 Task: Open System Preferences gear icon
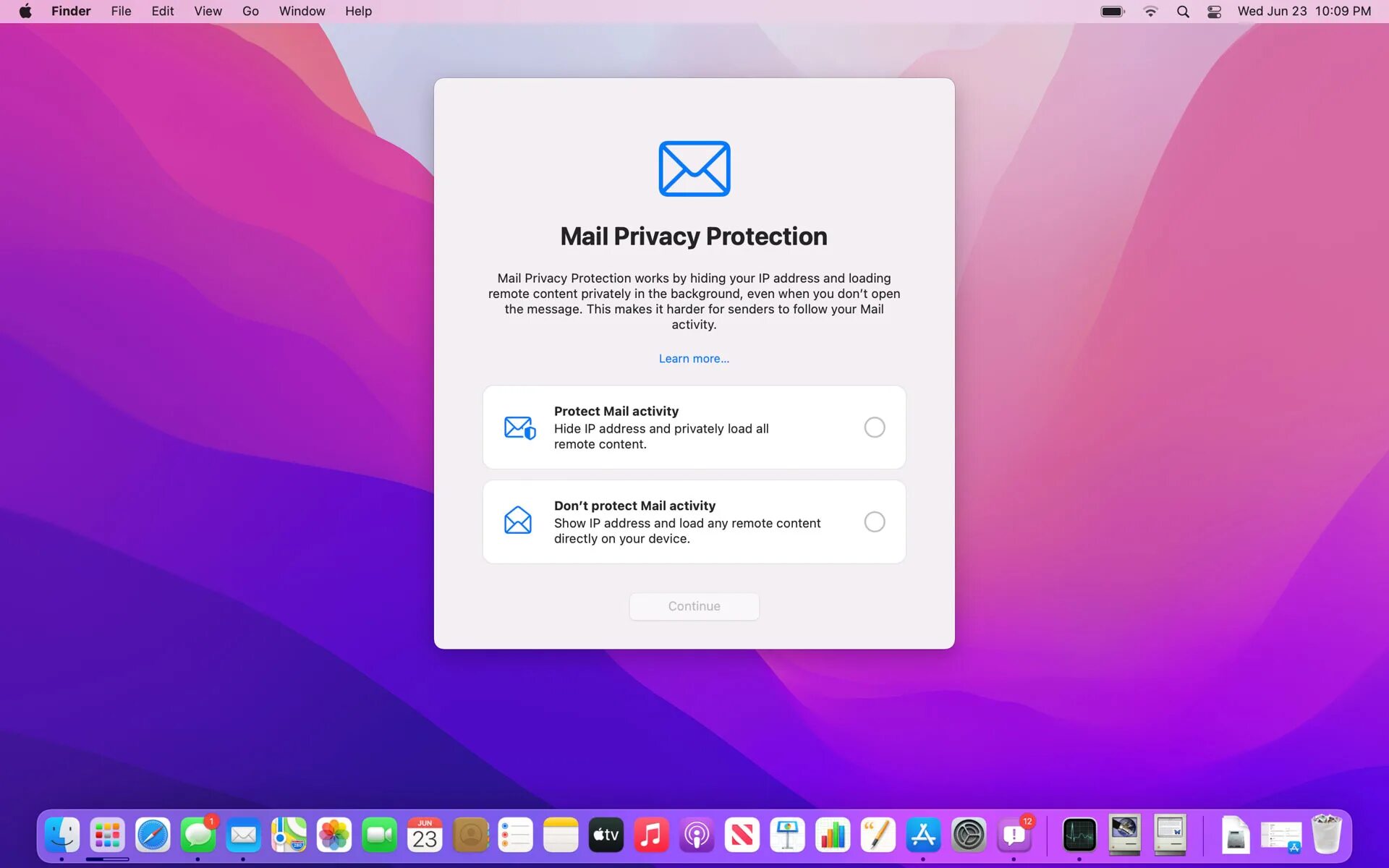969,835
